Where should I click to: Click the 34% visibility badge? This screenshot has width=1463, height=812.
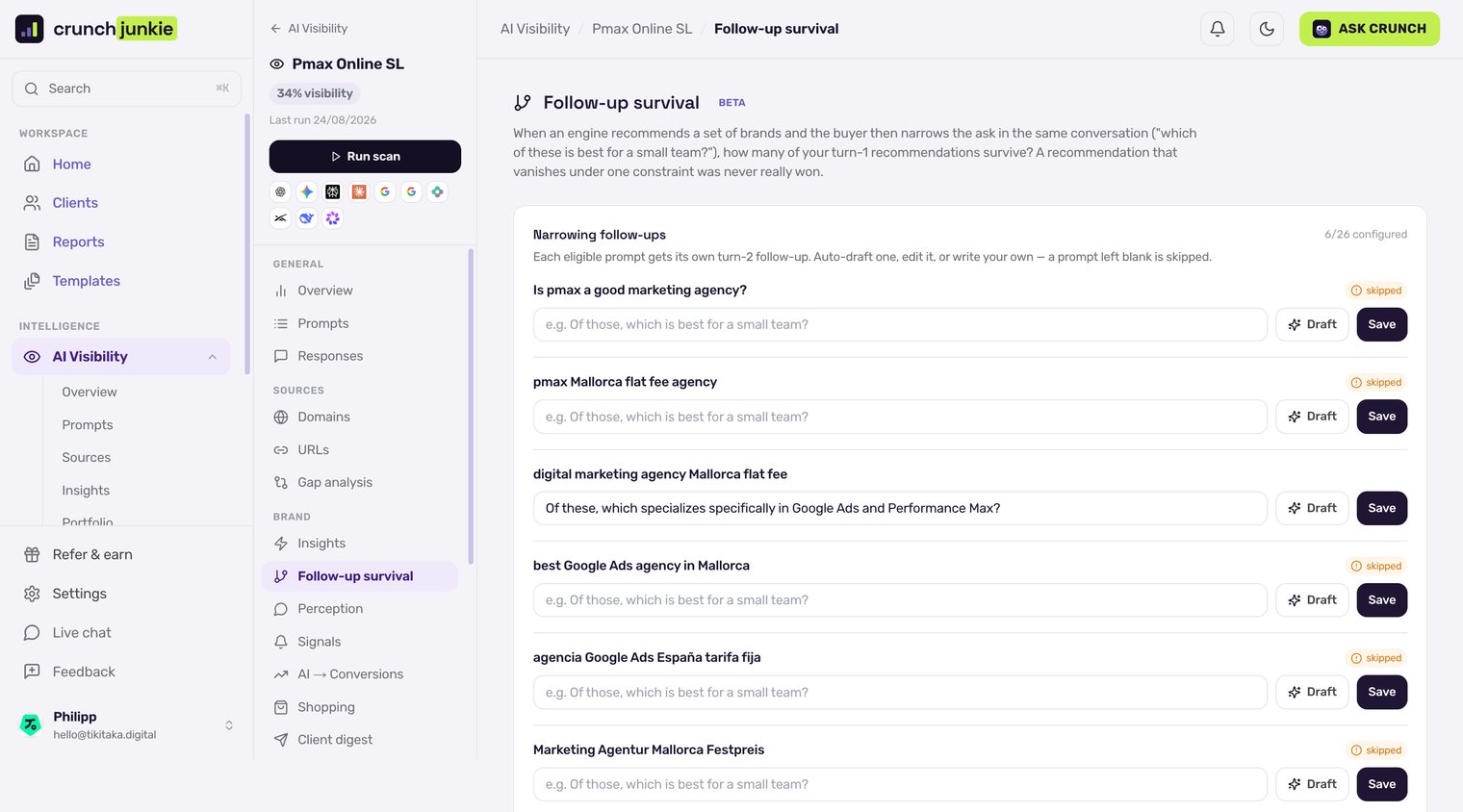coord(315,93)
